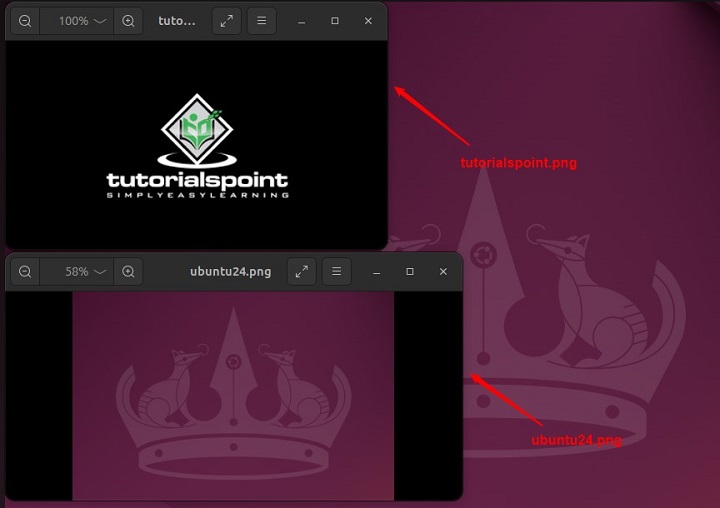Minimize the ubuntu24.png viewer window
The height and width of the screenshot is (508, 720).
click(x=377, y=272)
